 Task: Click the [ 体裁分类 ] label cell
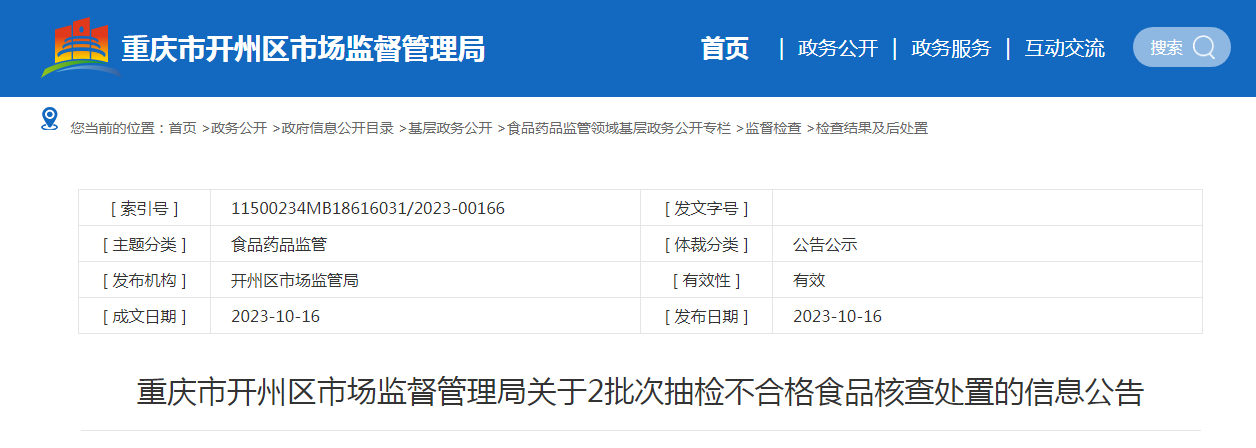[706, 244]
